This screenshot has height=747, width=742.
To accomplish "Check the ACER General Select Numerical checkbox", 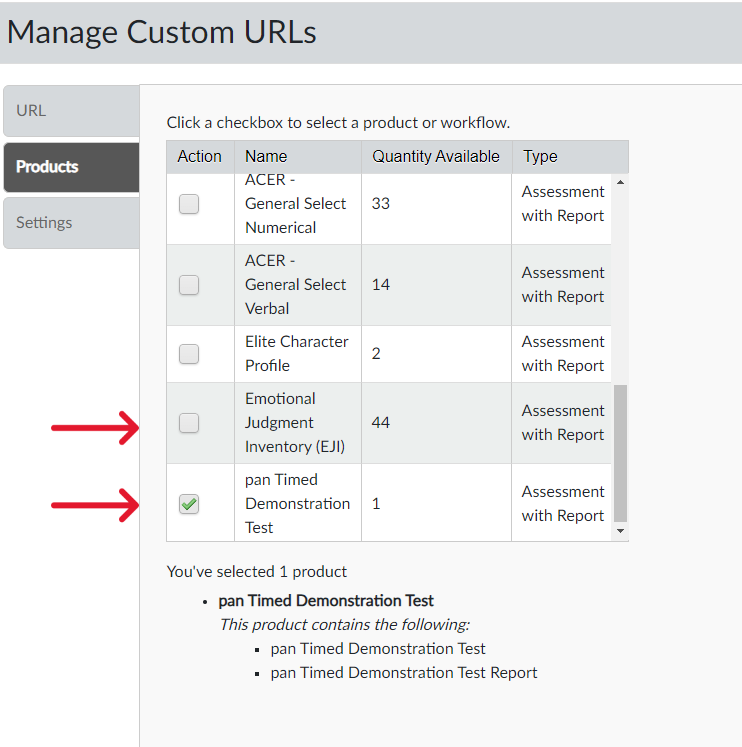I will (x=189, y=204).
